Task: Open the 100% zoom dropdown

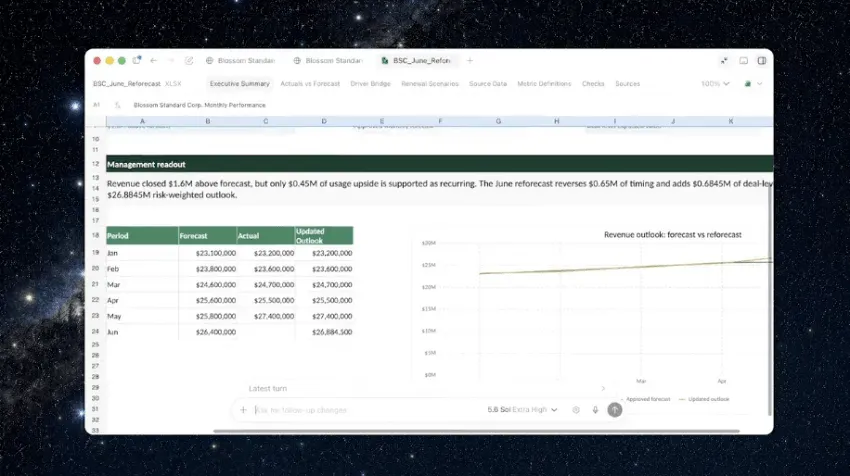Action: pos(715,84)
